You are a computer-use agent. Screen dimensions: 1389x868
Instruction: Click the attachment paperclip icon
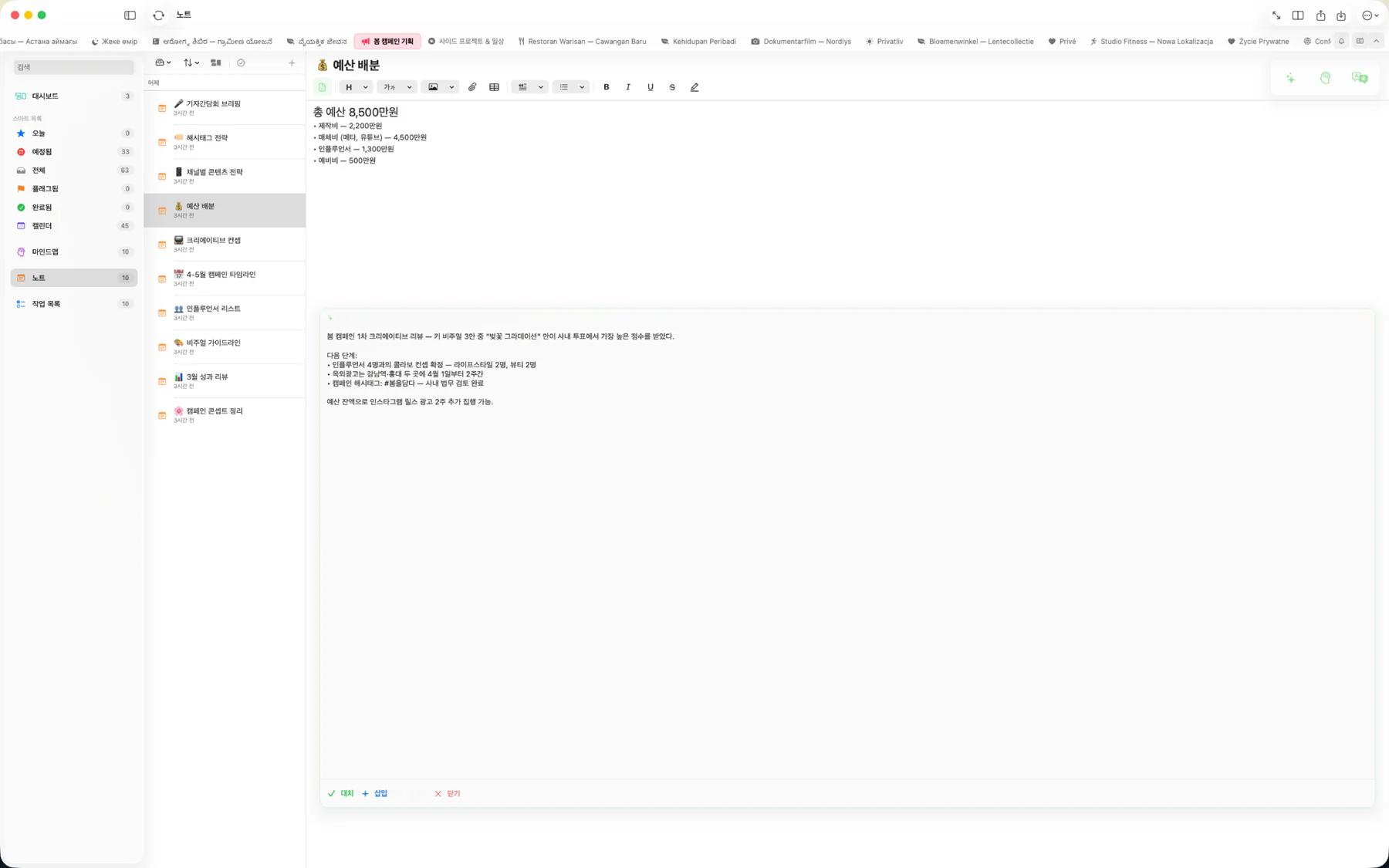pyautogui.click(x=472, y=87)
